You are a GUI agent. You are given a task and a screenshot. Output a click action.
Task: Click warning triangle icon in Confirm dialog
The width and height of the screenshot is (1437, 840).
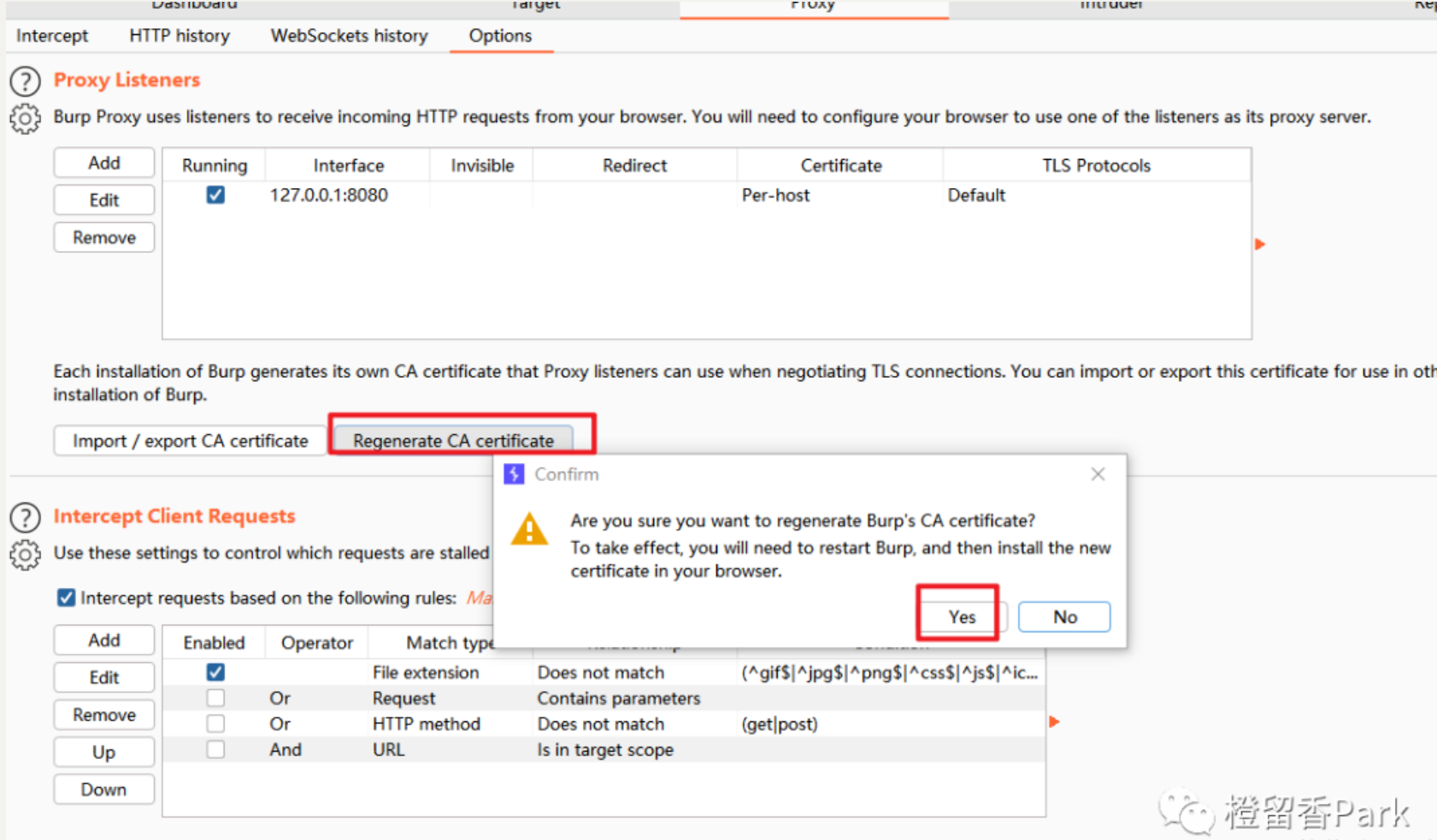529,530
